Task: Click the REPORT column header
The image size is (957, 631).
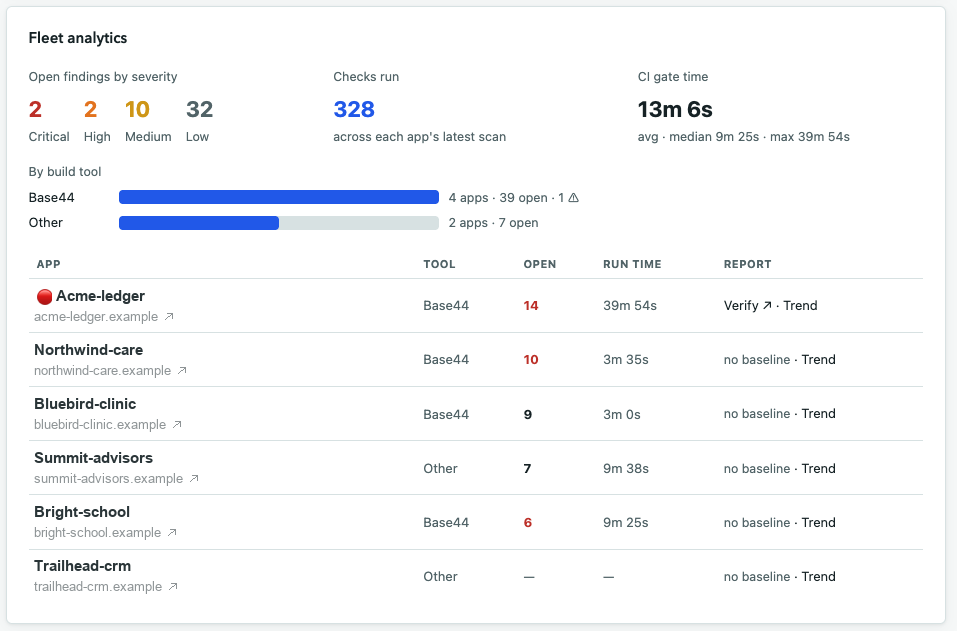Action: (748, 264)
